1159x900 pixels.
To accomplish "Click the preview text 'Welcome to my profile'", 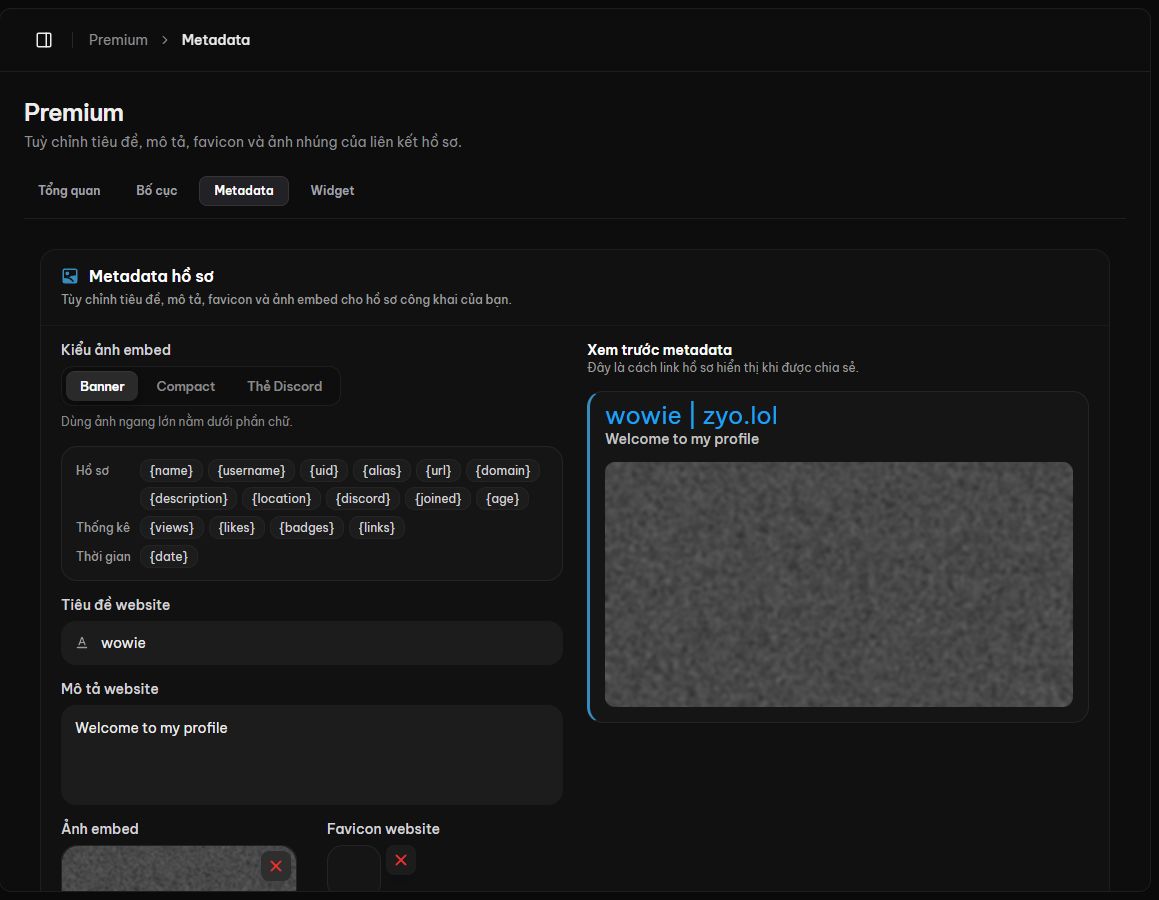I will [682, 439].
